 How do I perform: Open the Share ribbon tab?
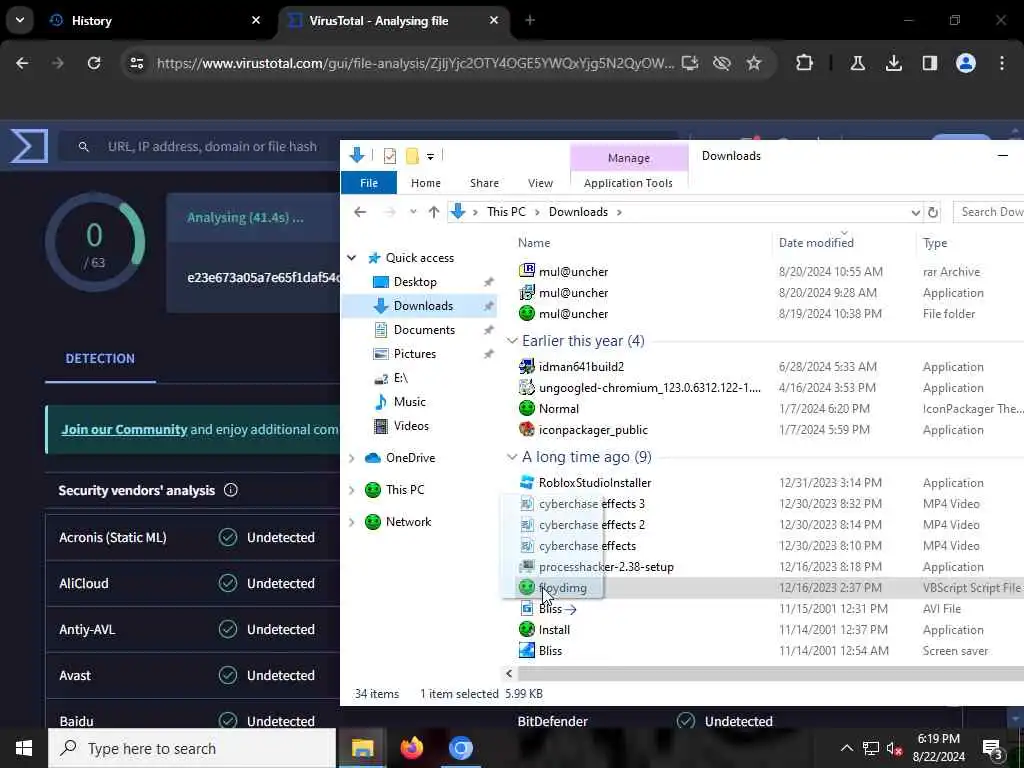485,183
